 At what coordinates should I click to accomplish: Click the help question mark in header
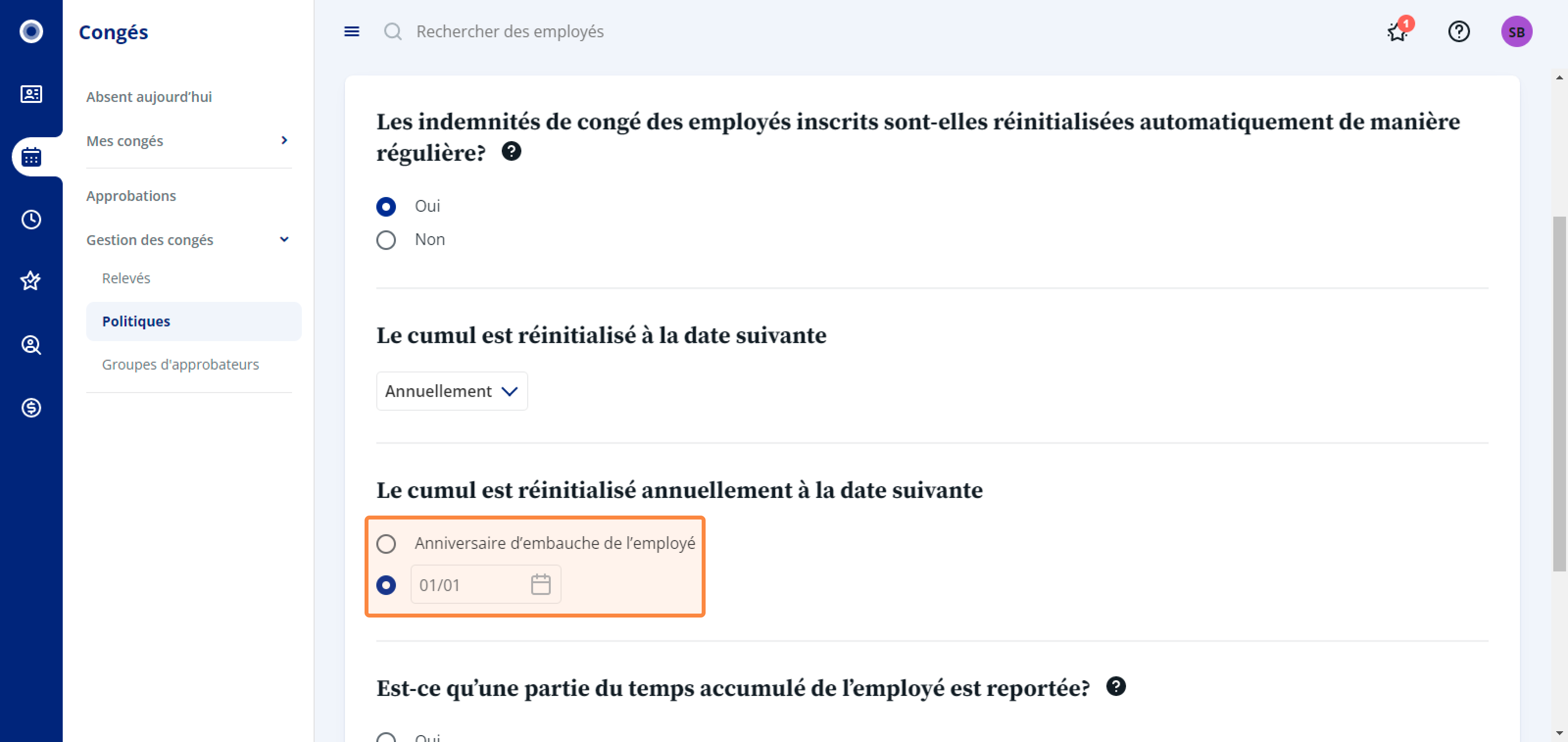point(1458,32)
